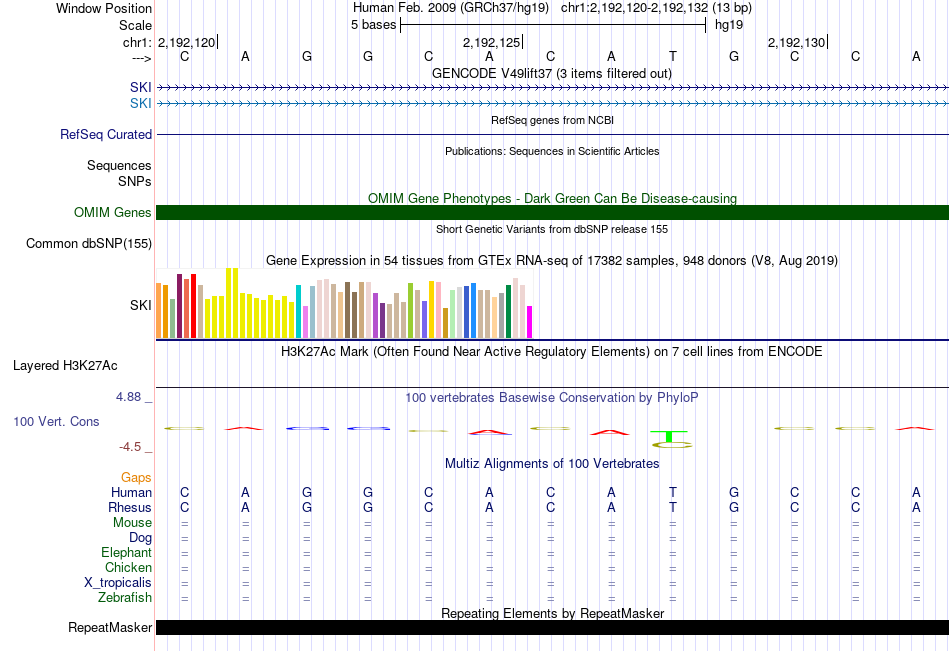950x651 pixels.
Task: Click the X_tropicalis species label
Action: coord(118,583)
